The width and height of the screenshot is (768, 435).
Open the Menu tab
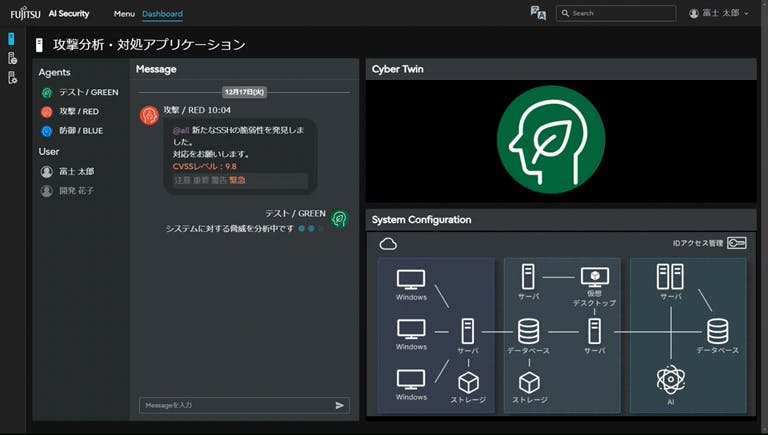124,14
